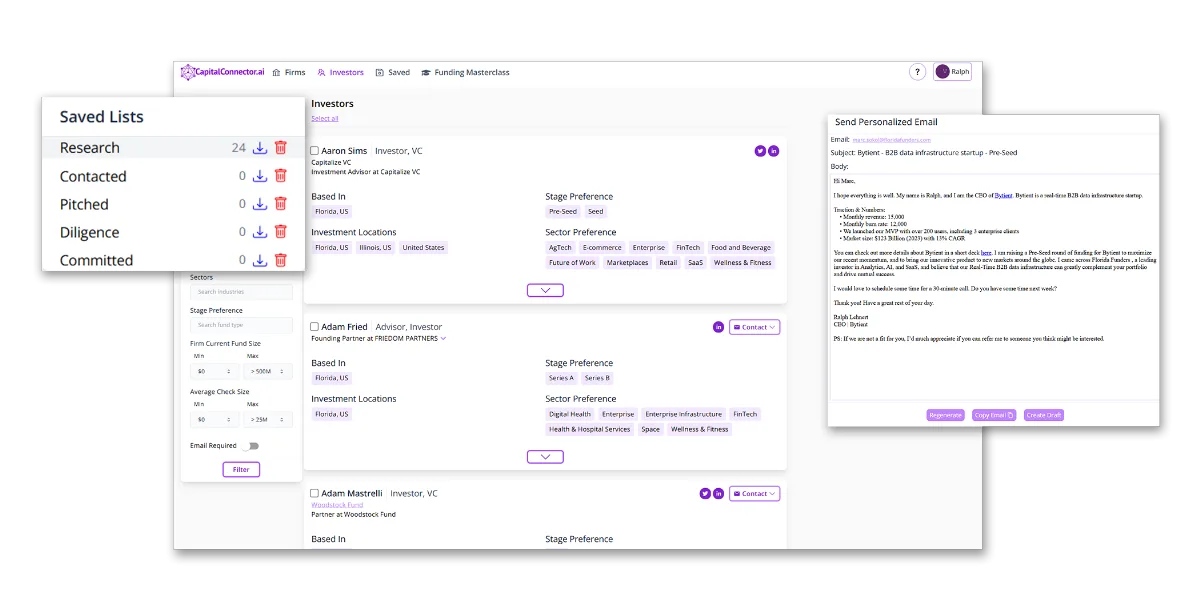Screen dimensions: 1200x610
Task: Click the recipient email address link
Action: click(892, 139)
